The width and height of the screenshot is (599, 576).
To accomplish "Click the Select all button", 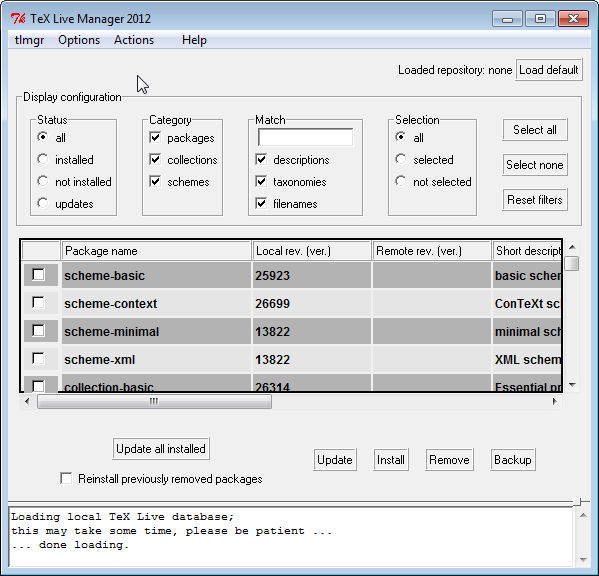I will pos(534,130).
